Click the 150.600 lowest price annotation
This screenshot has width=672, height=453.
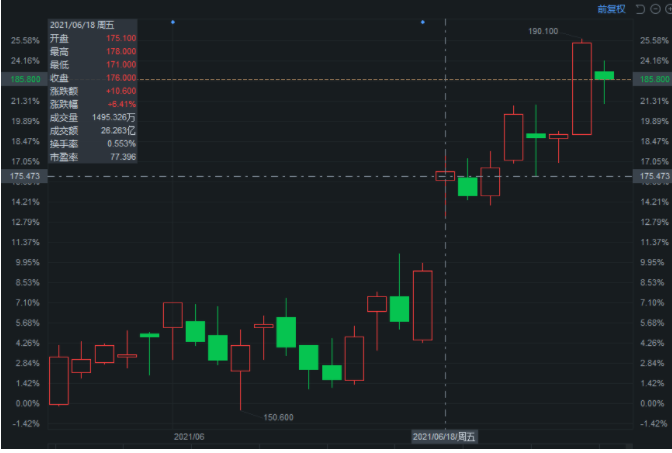(x=277, y=416)
